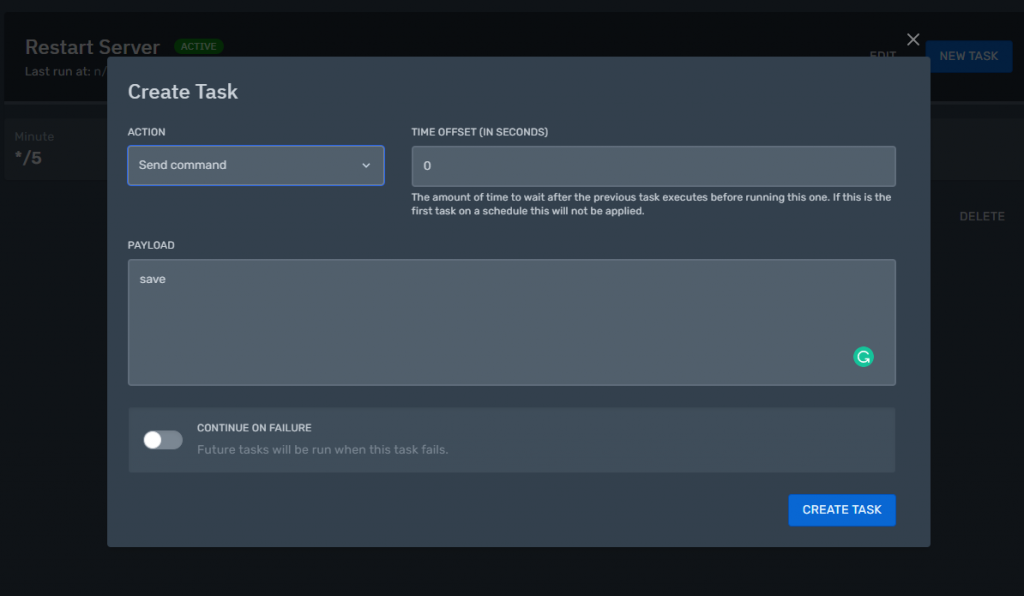Screen dimensions: 1024x596
Task: Click the 'Future tasks will be run' description
Action: click(323, 450)
